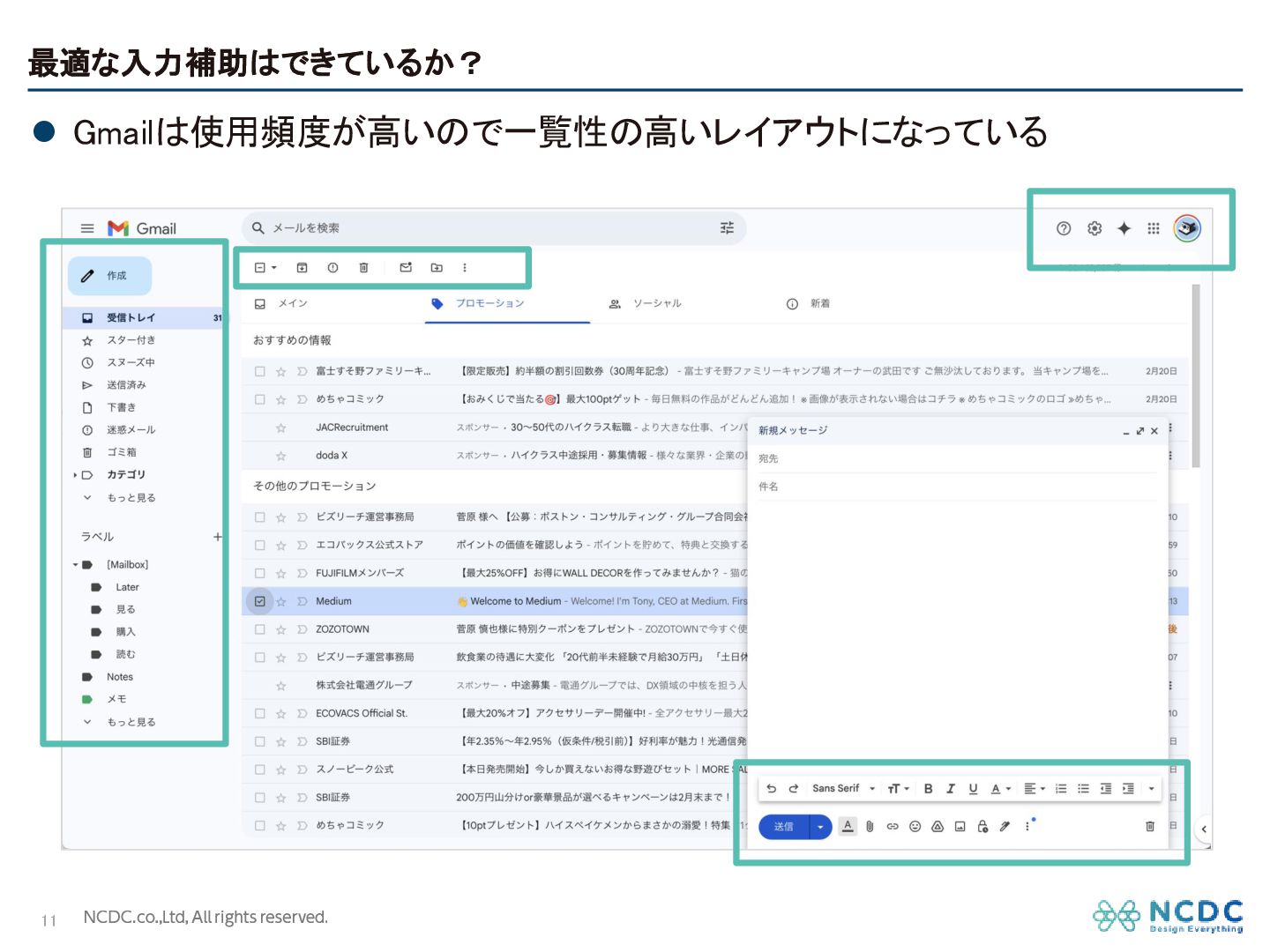Insert a link in the message
Screen dimensions: 1270x952
point(893,827)
